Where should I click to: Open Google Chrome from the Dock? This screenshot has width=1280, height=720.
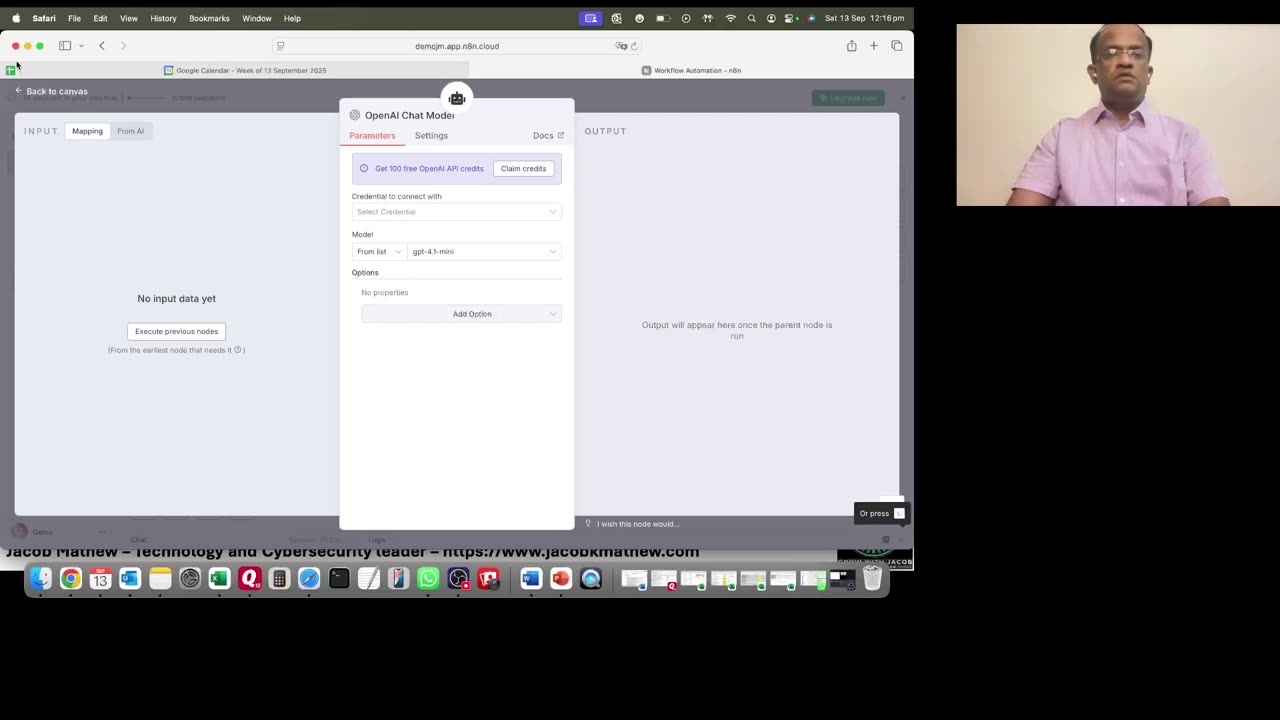click(x=70, y=578)
